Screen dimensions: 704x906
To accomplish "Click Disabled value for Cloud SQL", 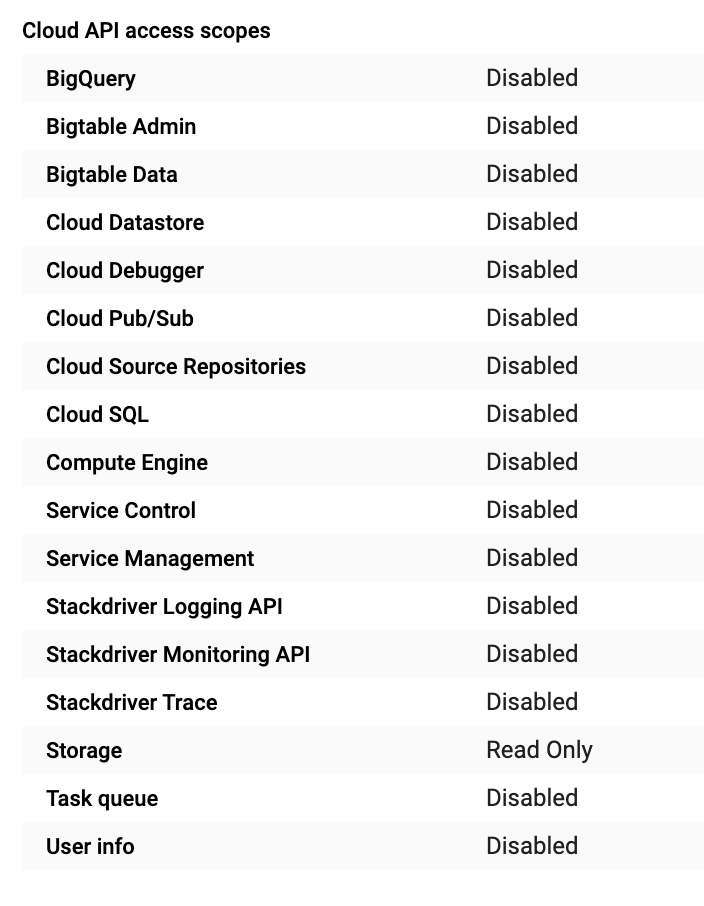I will tap(532, 414).
